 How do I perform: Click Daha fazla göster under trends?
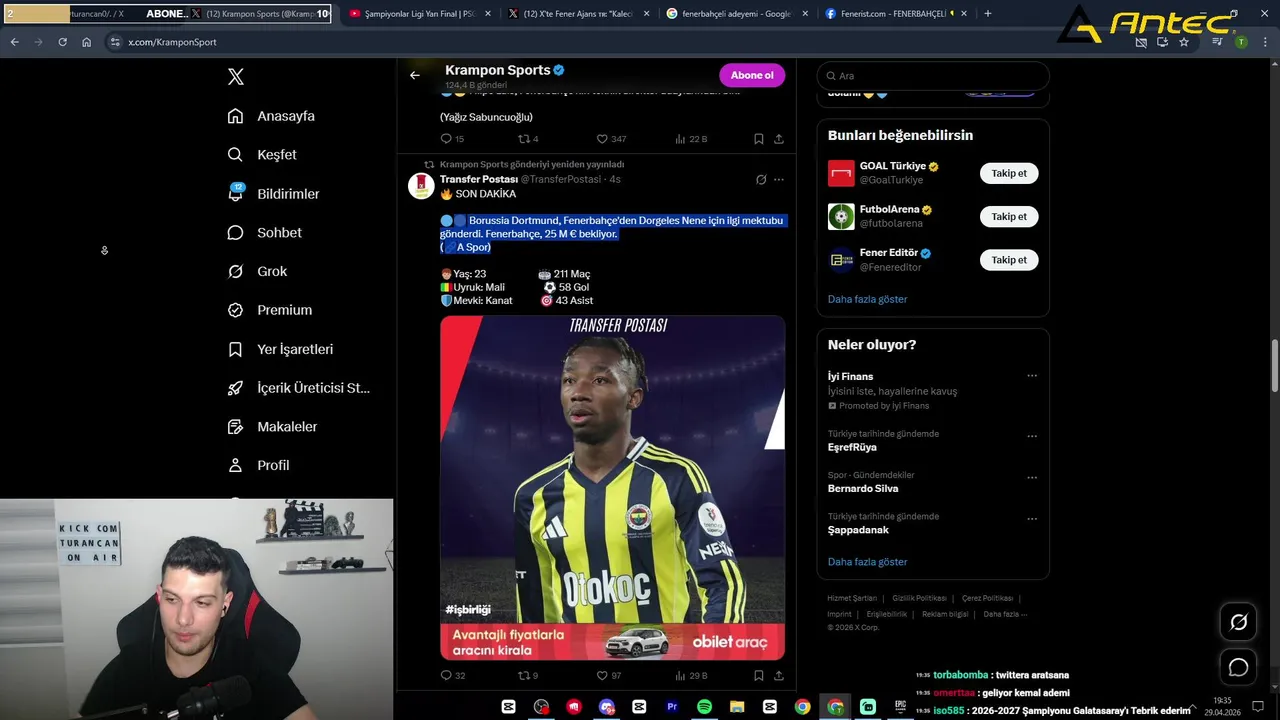click(x=867, y=562)
